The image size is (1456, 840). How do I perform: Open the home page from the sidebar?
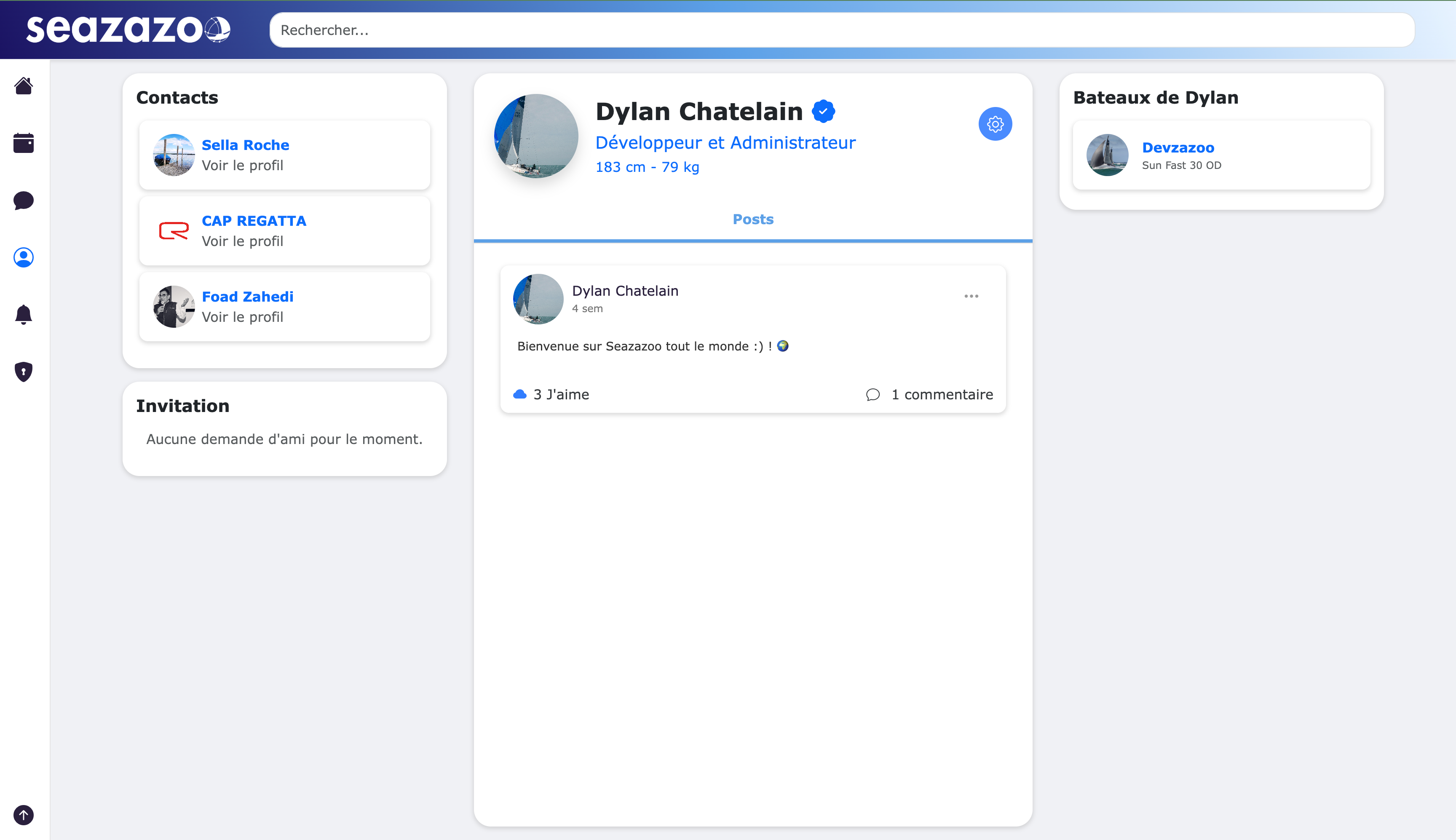coord(23,86)
